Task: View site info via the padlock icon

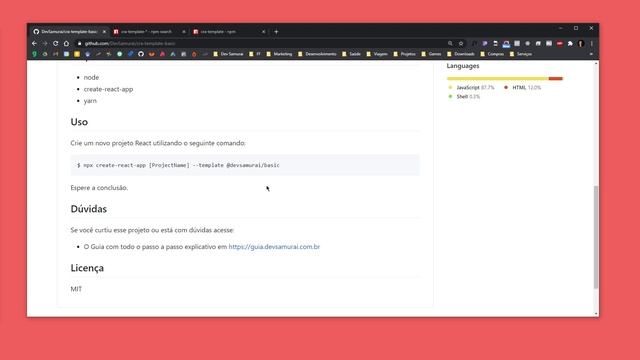Action: tap(80, 43)
